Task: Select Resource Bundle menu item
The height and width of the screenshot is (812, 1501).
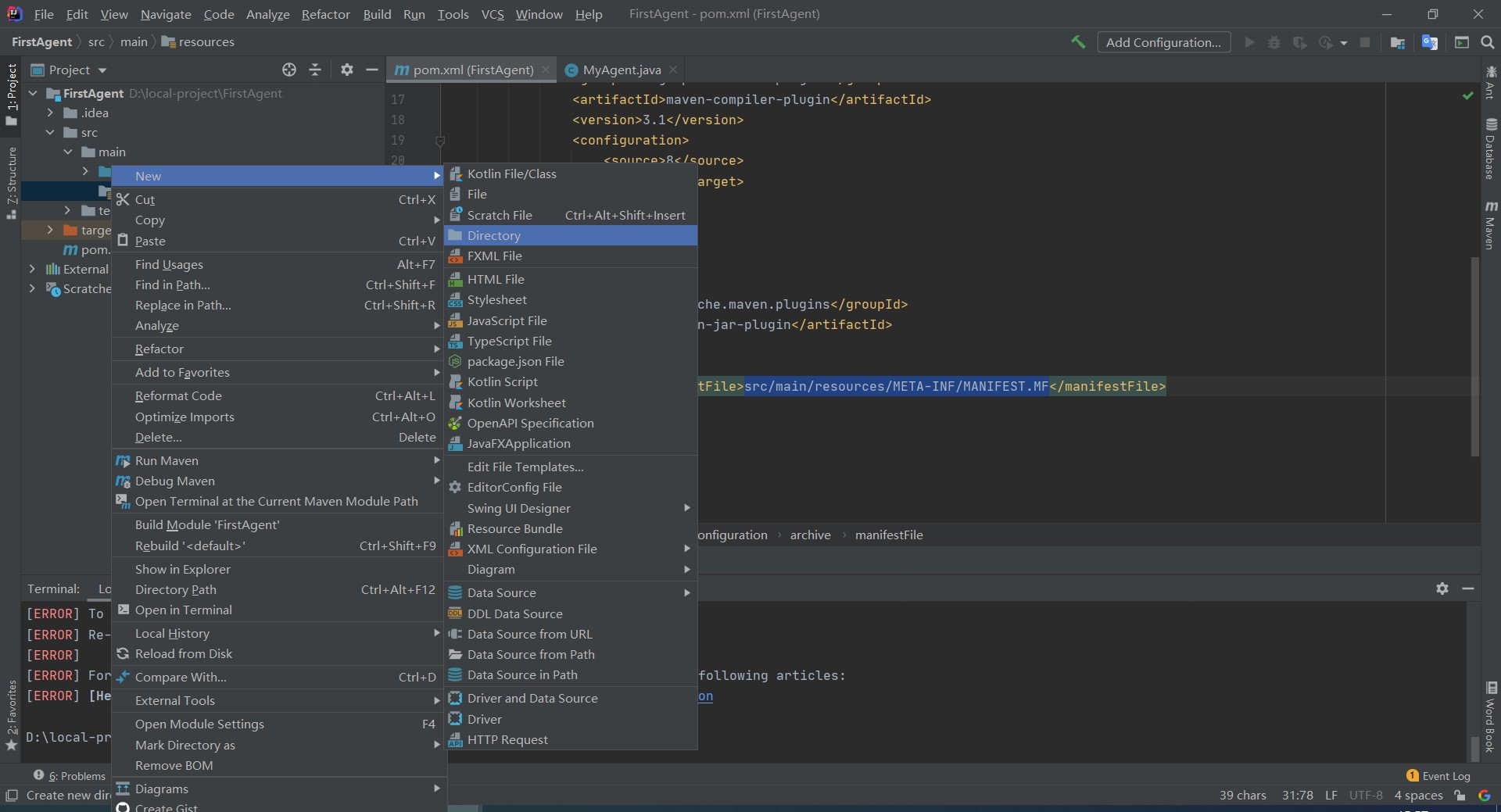Action: coord(571,528)
